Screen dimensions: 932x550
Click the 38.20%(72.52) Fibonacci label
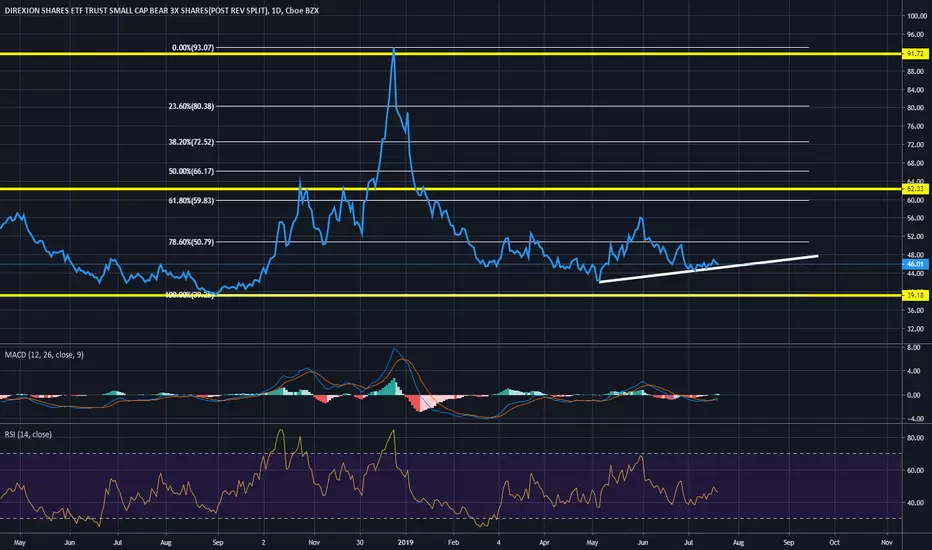pyautogui.click(x=191, y=142)
